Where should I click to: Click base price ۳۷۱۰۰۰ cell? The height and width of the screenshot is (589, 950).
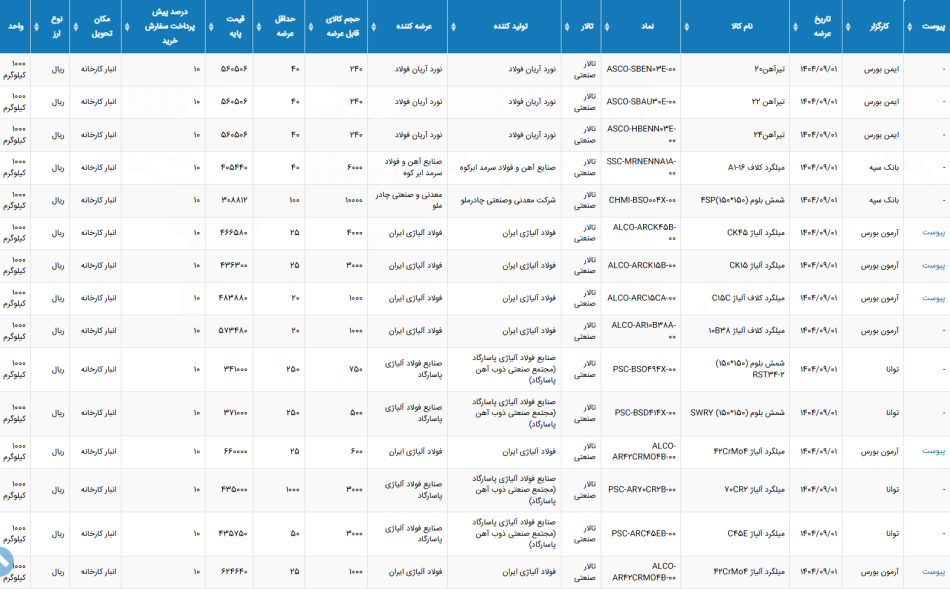tap(235, 413)
